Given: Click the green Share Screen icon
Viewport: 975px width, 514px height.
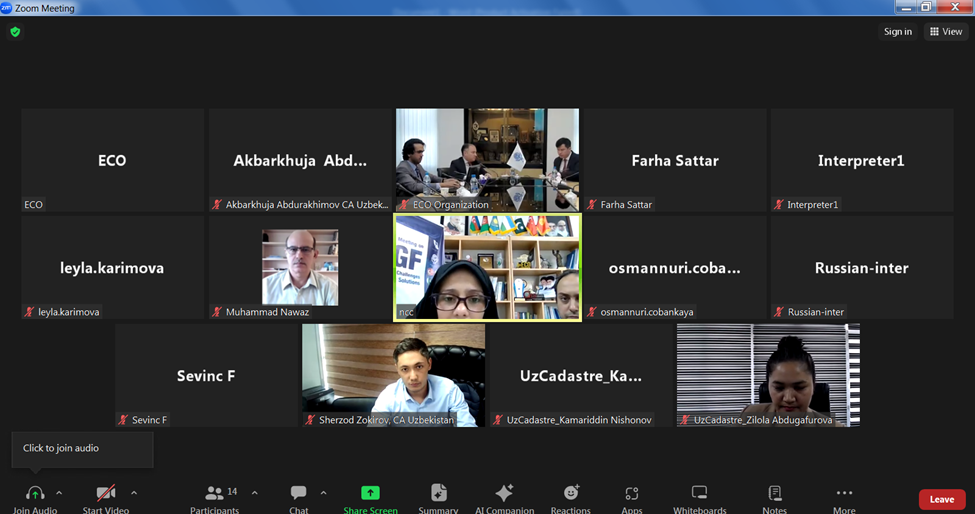Looking at the screenshot, I should point(370,493).
